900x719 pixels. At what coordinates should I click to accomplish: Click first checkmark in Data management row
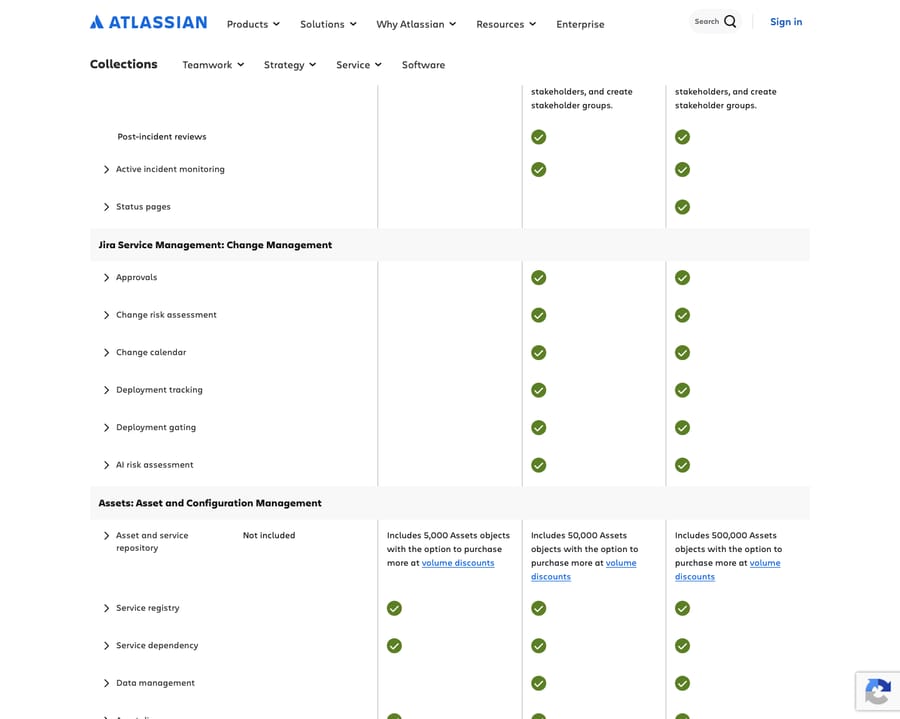click(x=538, y=683)
